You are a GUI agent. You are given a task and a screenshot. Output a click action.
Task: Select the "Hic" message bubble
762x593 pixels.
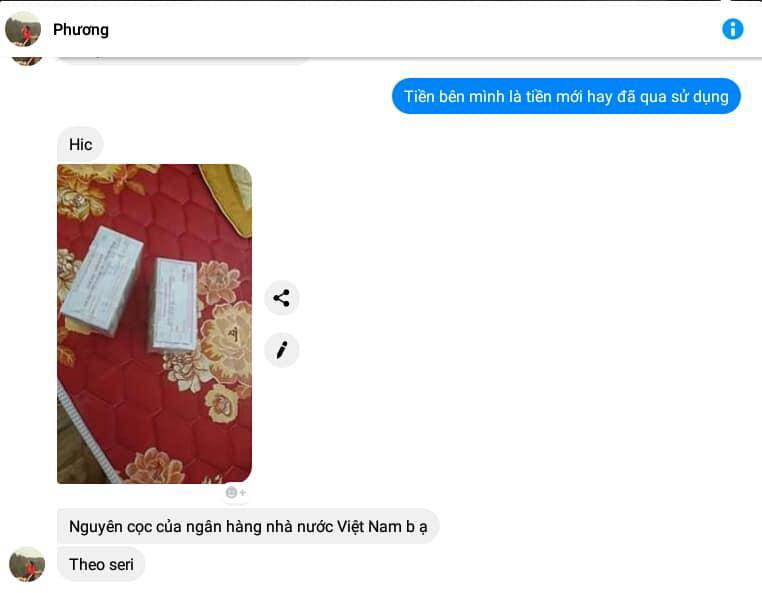tap(80, 144)
